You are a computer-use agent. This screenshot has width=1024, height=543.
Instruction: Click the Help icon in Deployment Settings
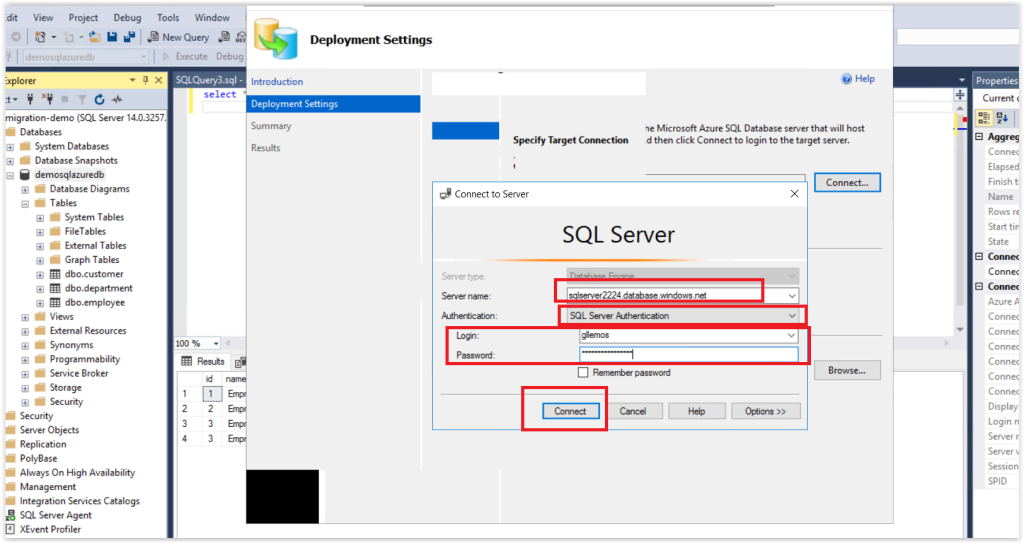pos(846,79)
